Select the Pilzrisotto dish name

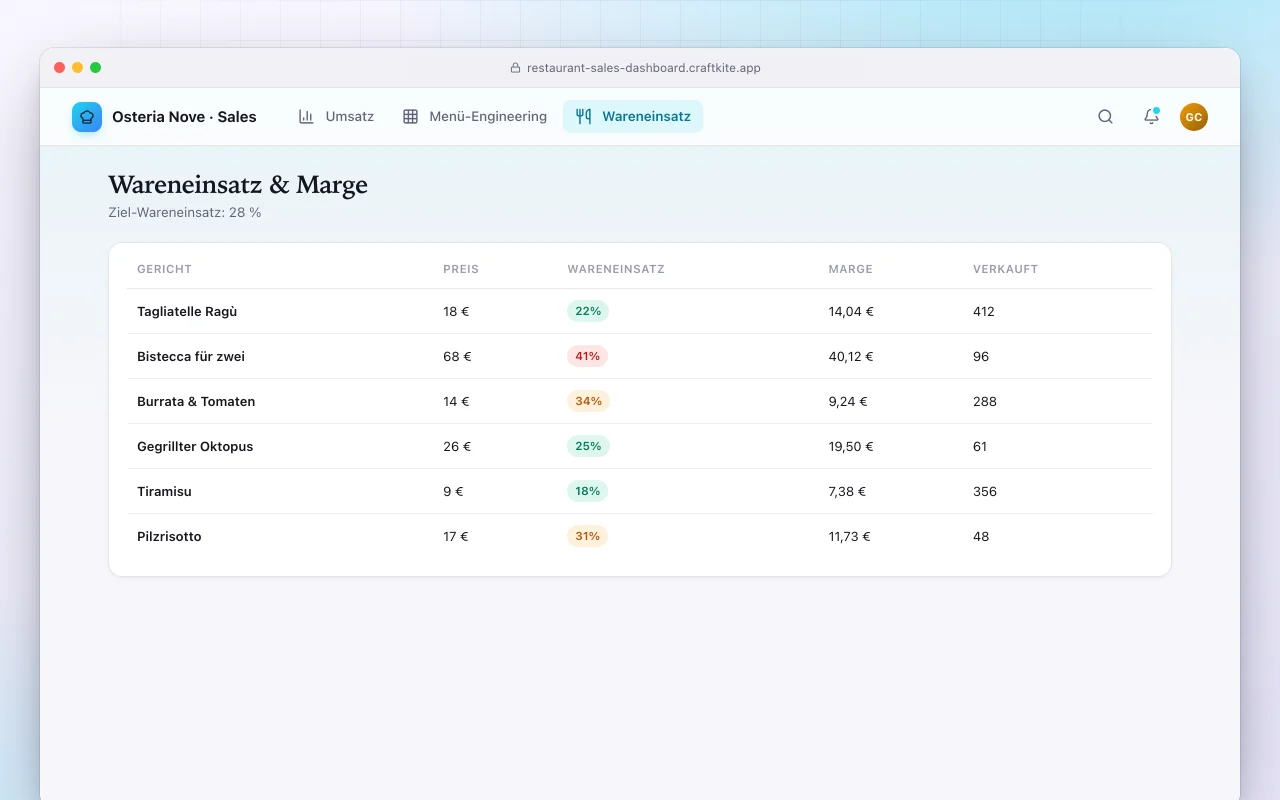click(169, 536)
